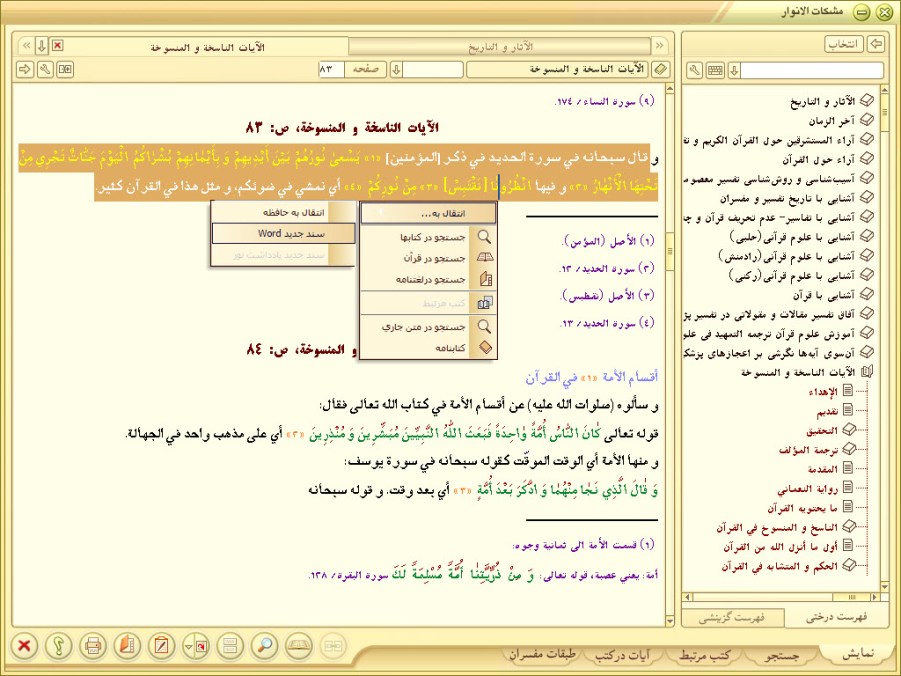Click the page icon next to الإهداء
The width and height of the screenshot is (901, 676).
(x=848, y=391)
